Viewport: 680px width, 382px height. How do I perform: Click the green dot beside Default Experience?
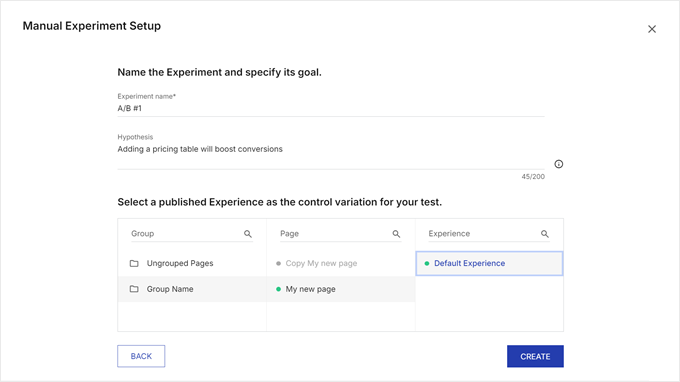tap(427, 263)
